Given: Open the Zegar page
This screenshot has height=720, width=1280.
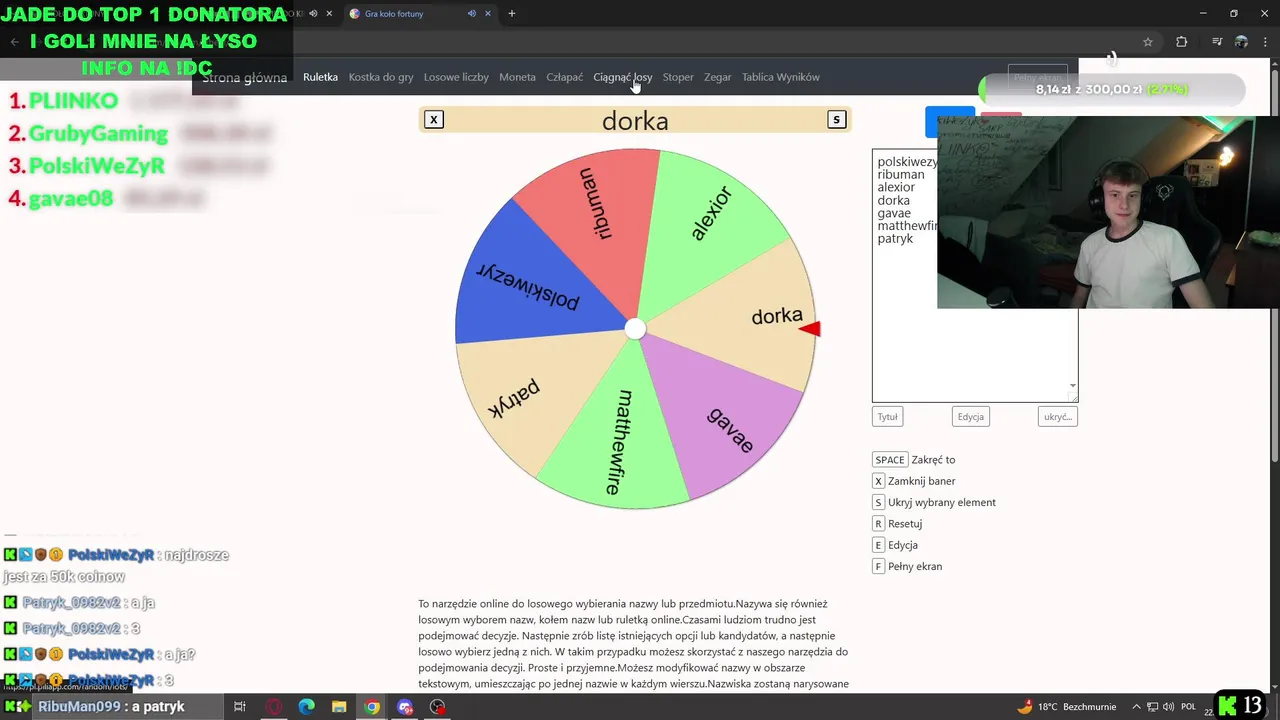Looking at the screenshot, I should [717, 77].
